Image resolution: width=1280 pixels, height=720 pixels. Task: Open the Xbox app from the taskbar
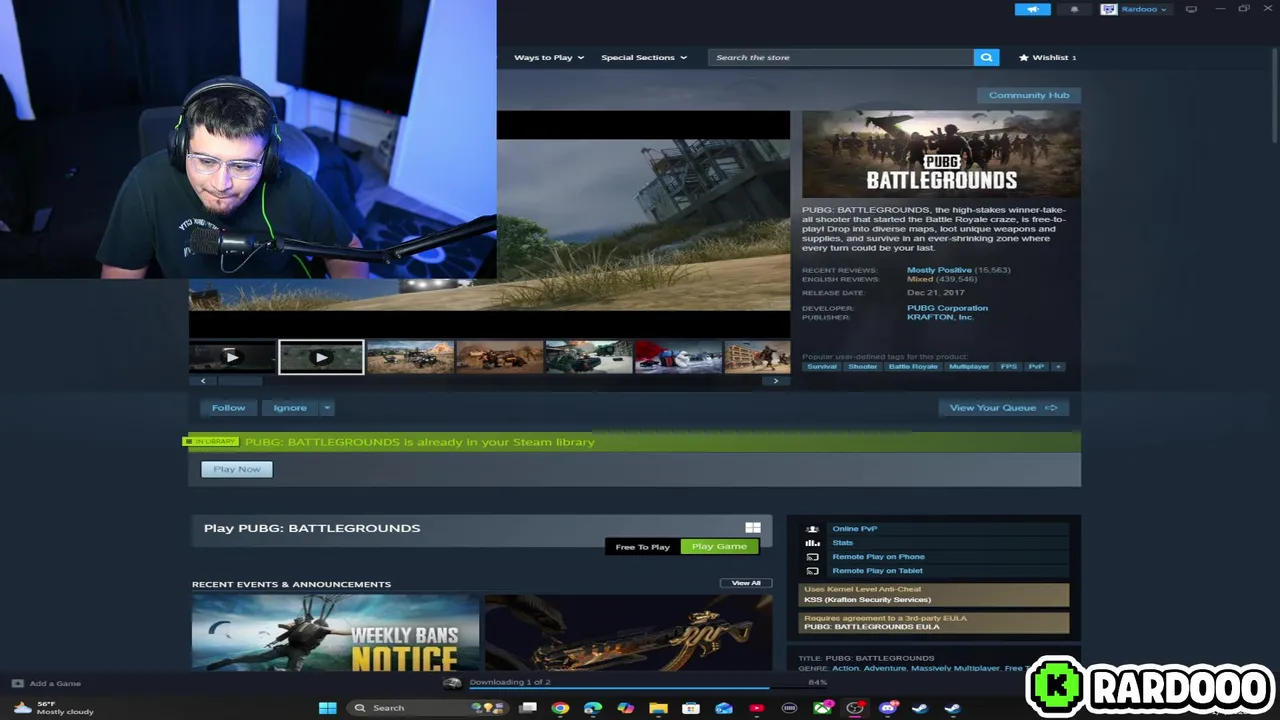click(822, 708)
